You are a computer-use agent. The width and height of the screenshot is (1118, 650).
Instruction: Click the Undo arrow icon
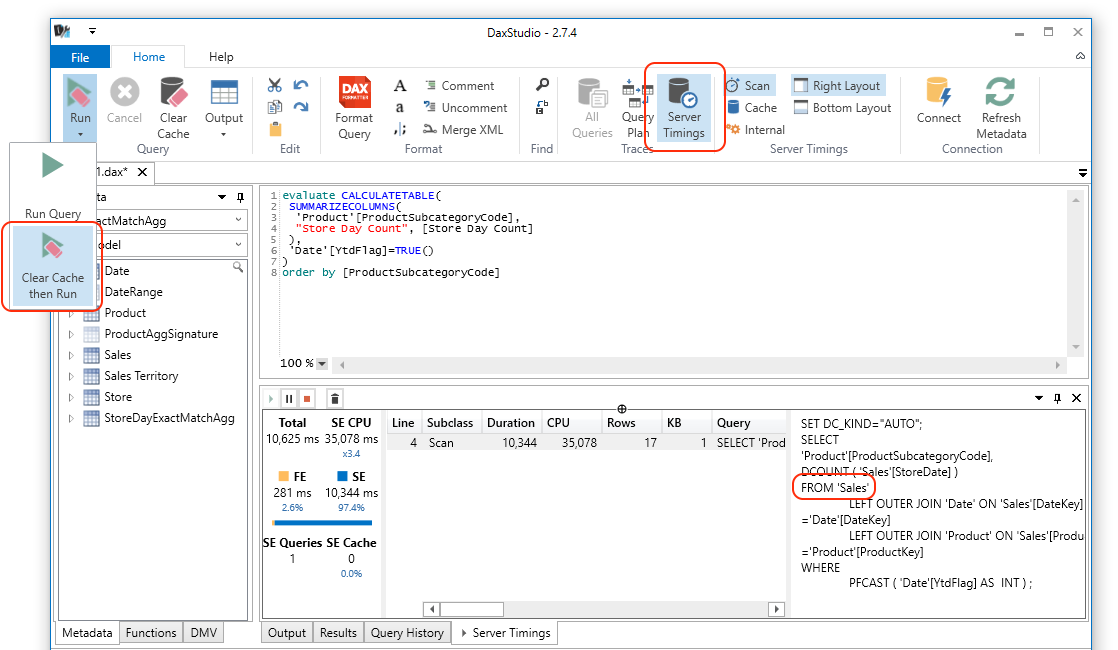pos(301,86)
